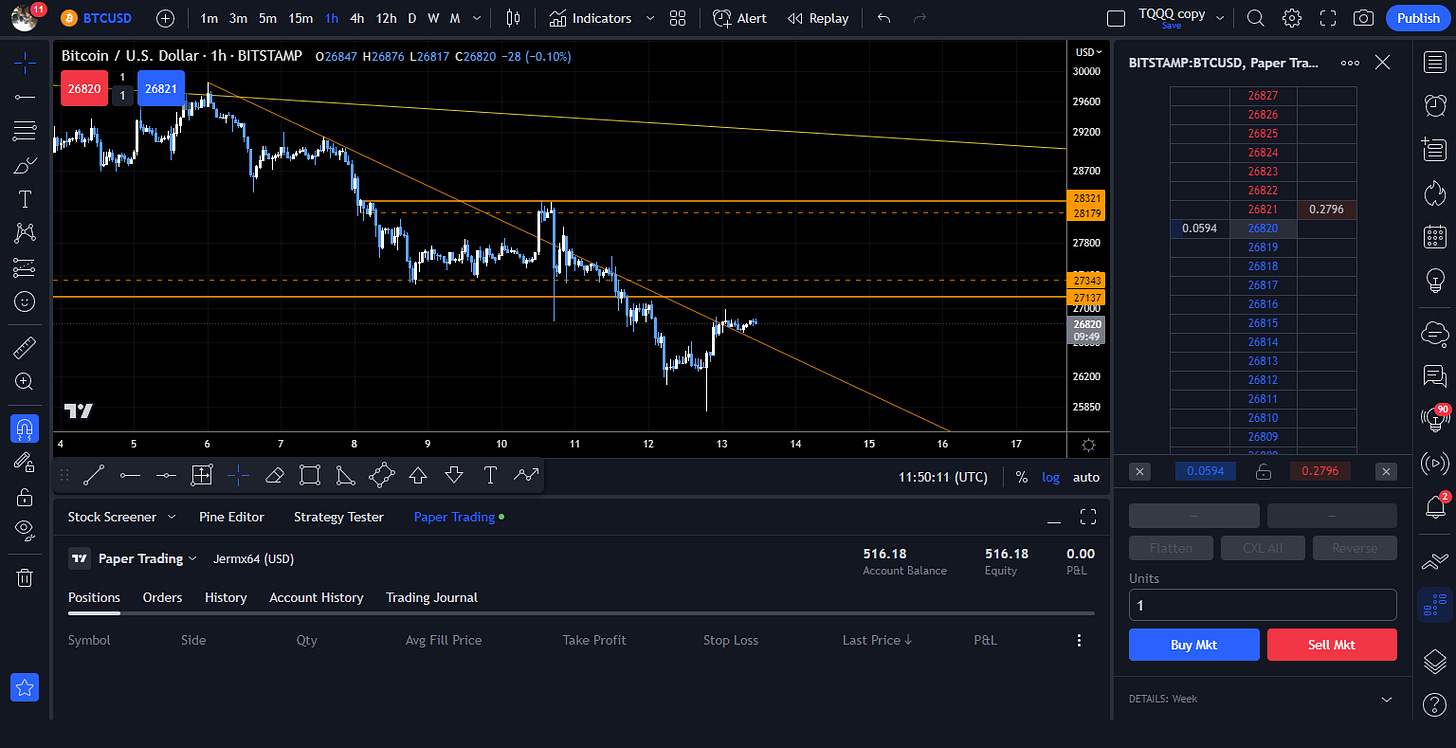The image size is (1456, 748).
Task: Toggle stay in drawing mode
Action: pos(25,461)
